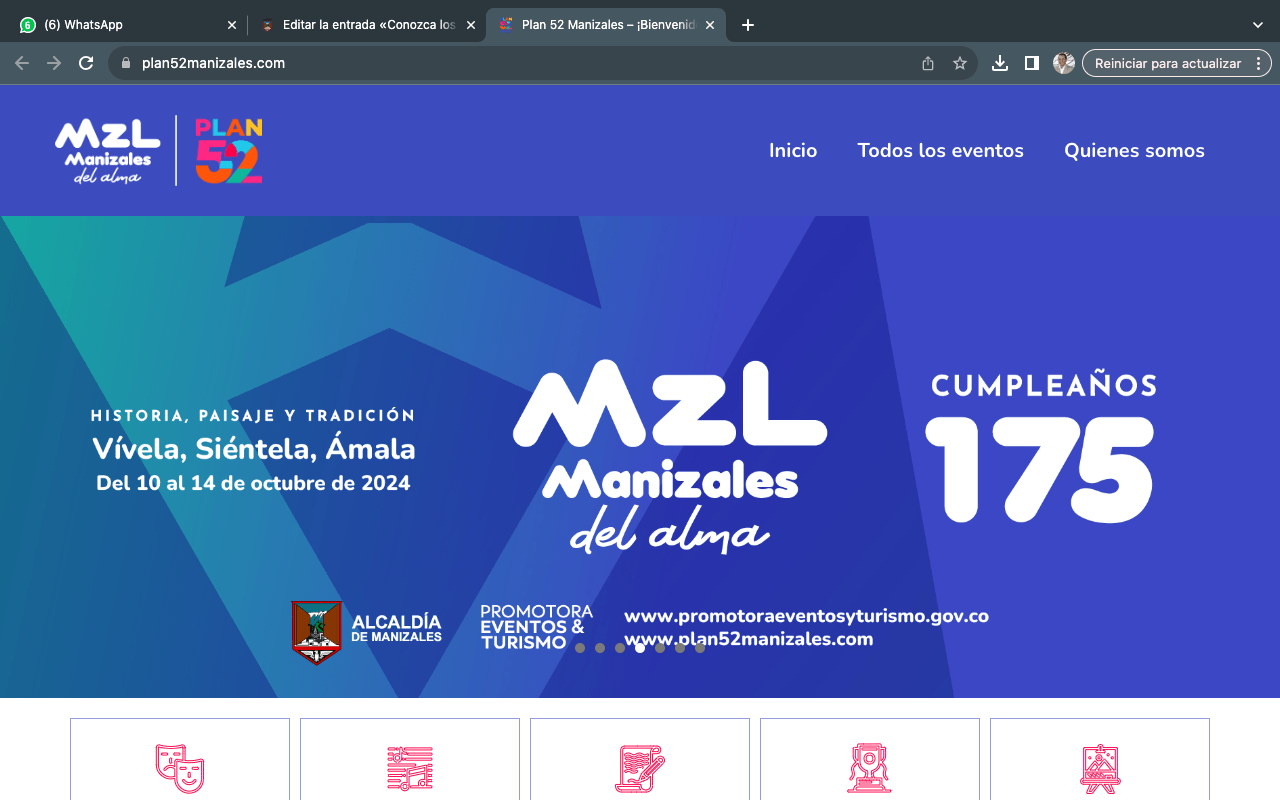
Task: Click the www.promotoraeventosyturismo.gov.co text
Action: (x=806, y=616)
